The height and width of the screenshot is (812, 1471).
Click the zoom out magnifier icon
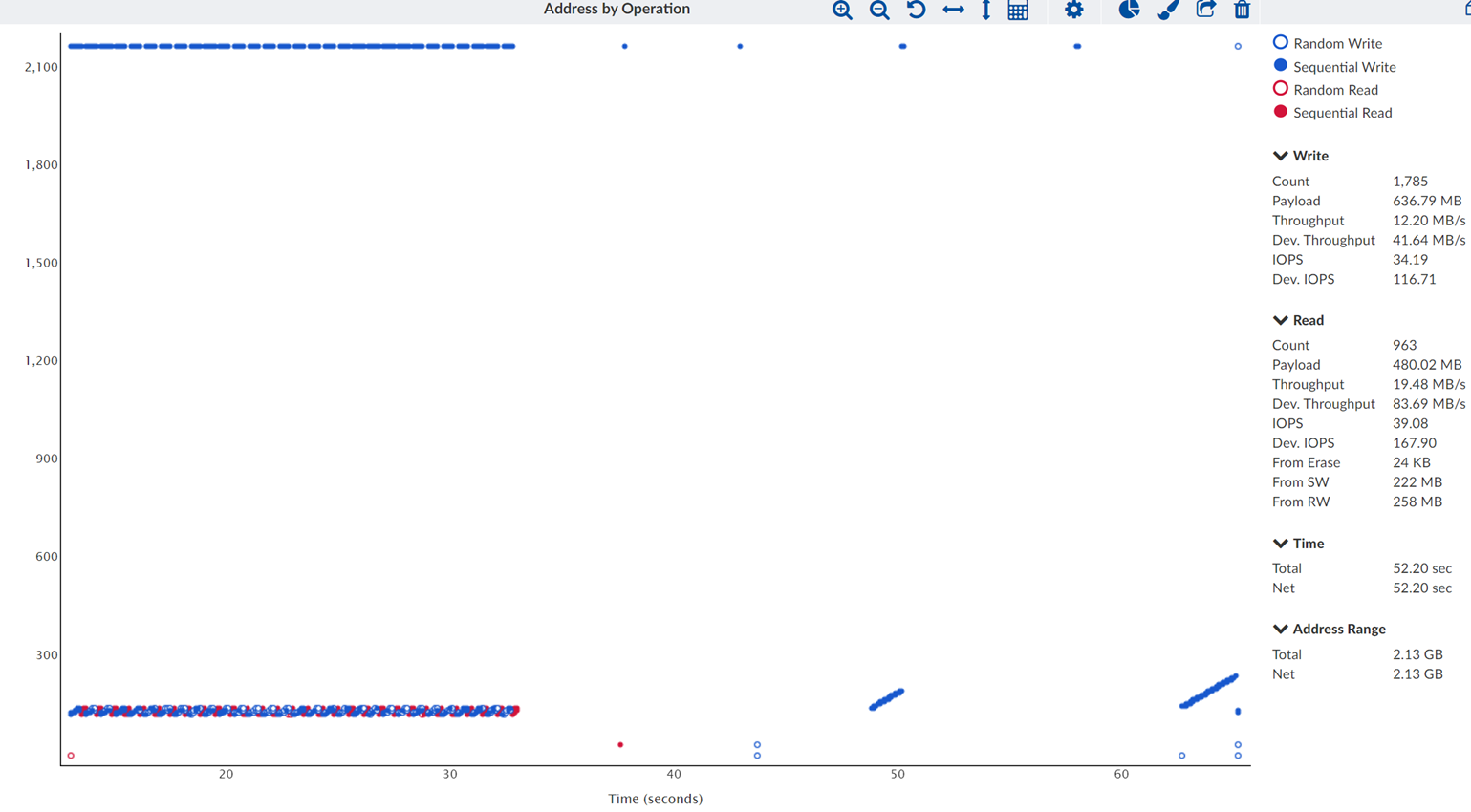tap(879, 11)
